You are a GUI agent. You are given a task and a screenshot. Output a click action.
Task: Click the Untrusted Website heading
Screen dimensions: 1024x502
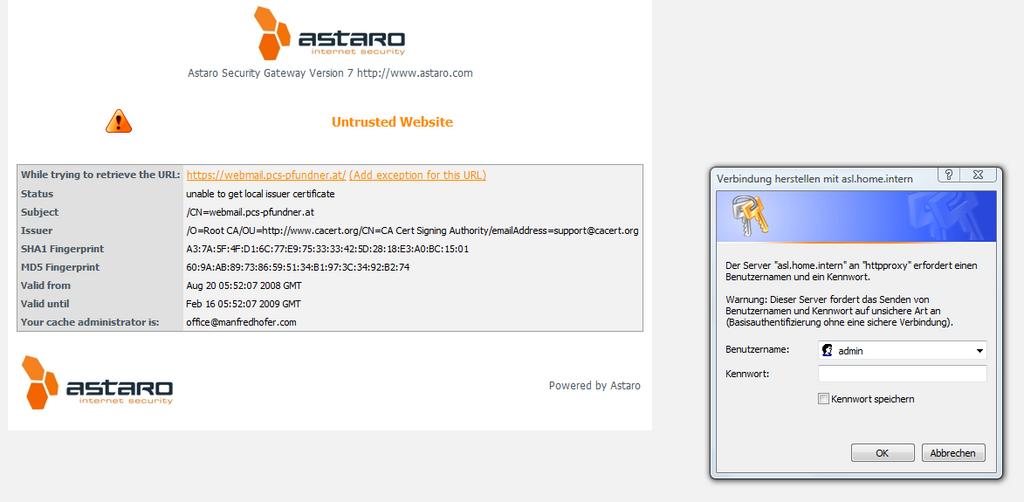pyautogui.click(x=392, y=122)
